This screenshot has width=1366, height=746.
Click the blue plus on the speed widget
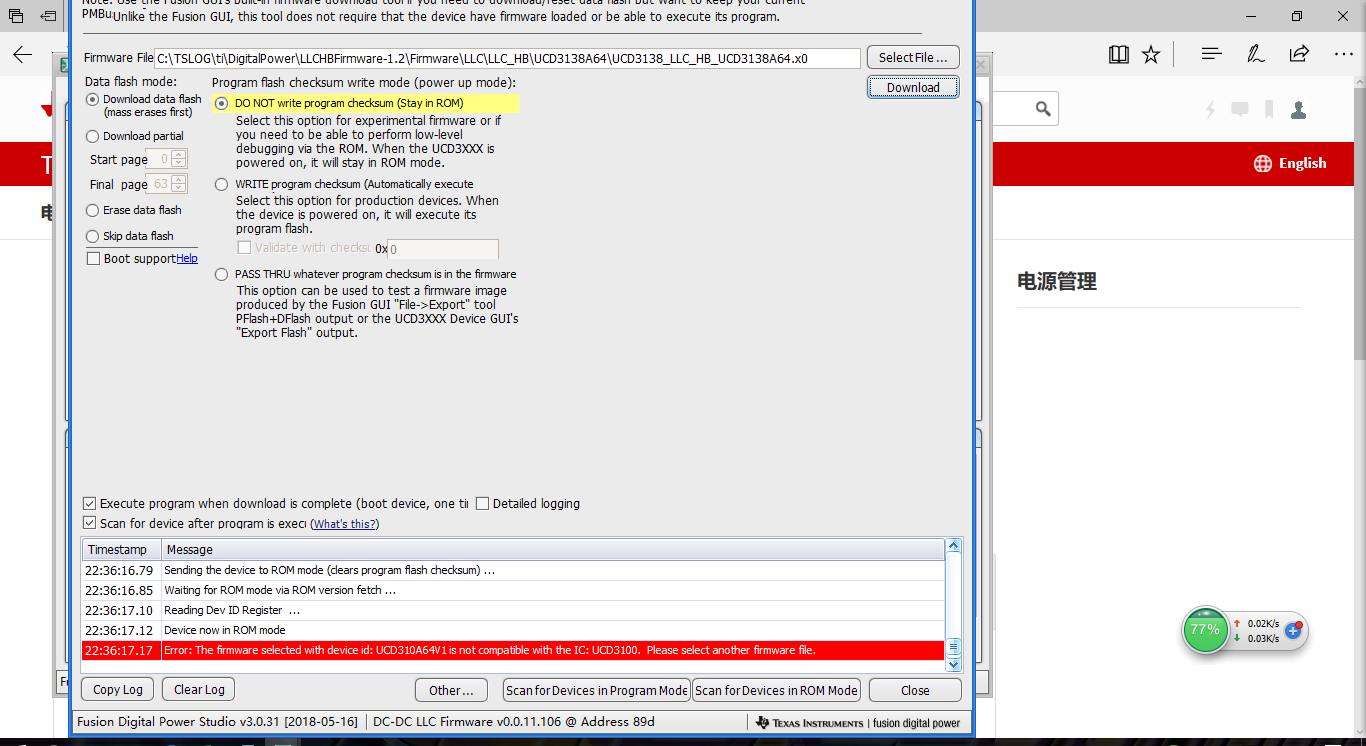tap(1293, 630)
